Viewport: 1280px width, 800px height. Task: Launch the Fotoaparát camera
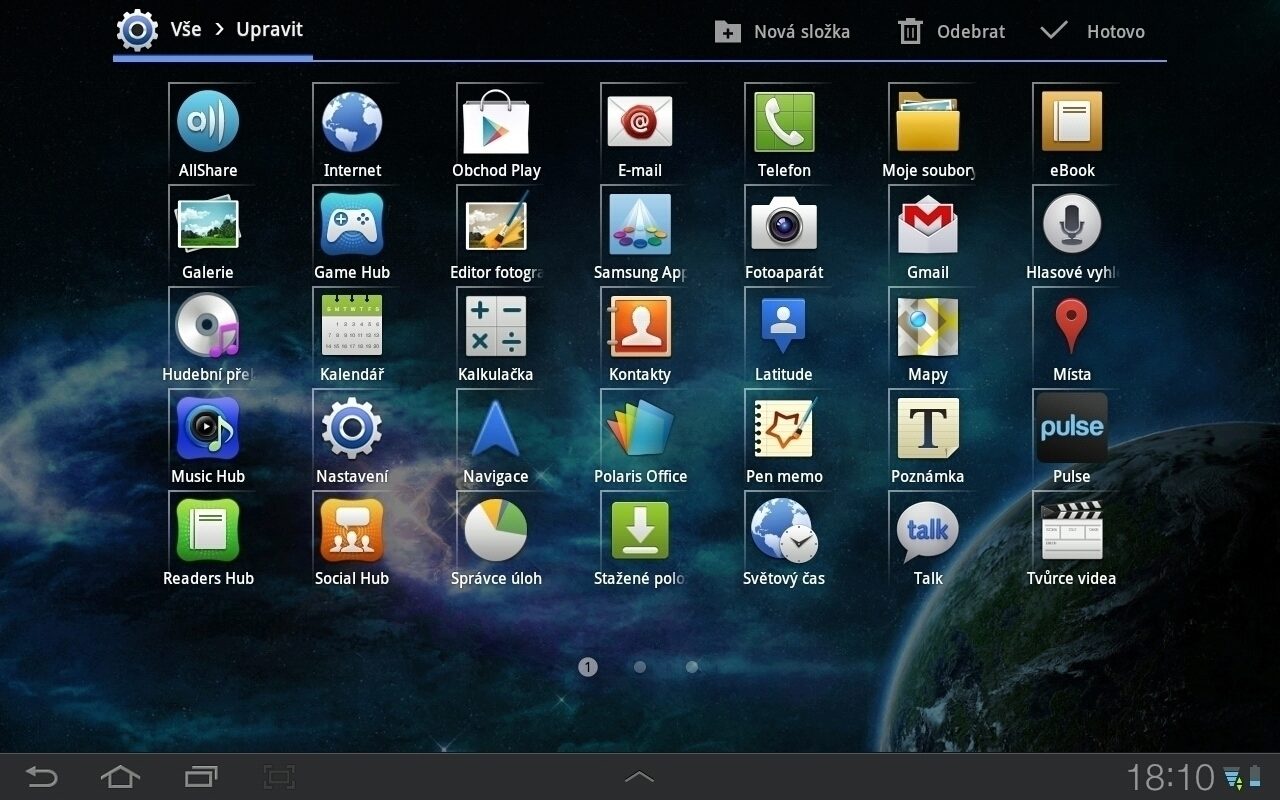tap(784, 224)
